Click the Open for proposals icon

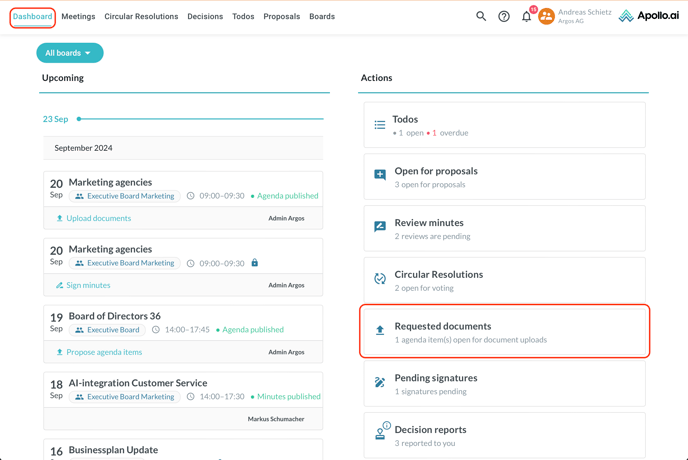point(380,175)
